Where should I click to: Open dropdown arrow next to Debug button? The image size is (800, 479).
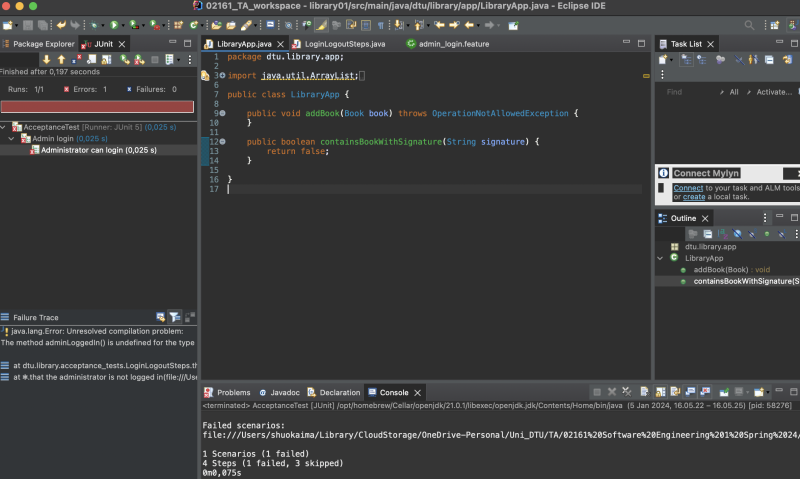(102, 26)
